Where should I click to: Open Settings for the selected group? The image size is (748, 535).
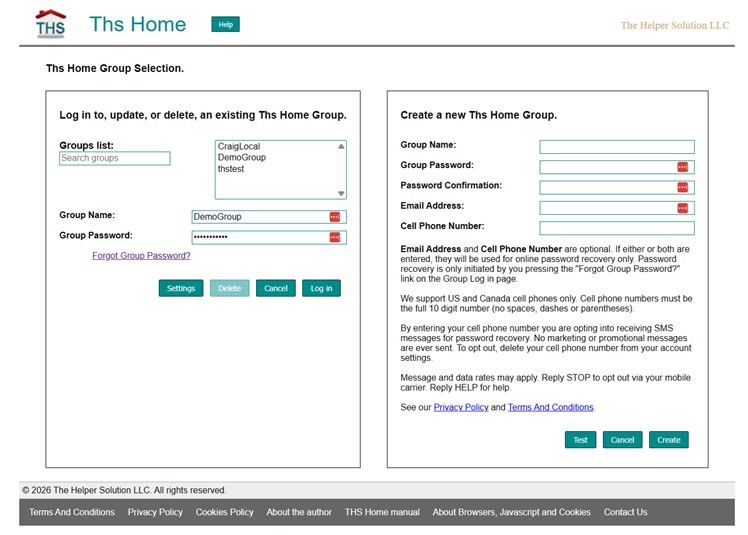(x=181, y=288)
